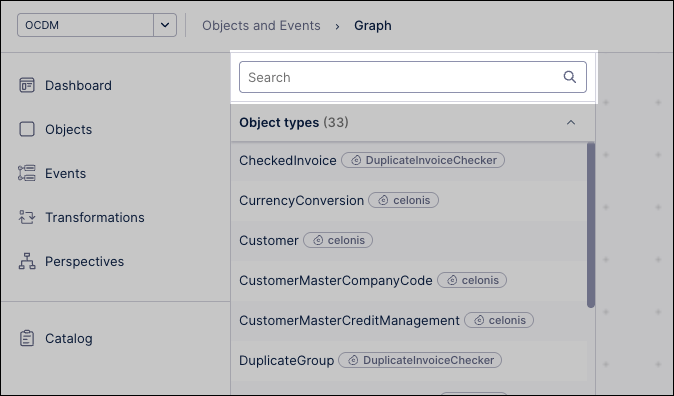Viewport: 674px width, 396px height.
Task: Select the Customer object type
Action: (269, 240)
